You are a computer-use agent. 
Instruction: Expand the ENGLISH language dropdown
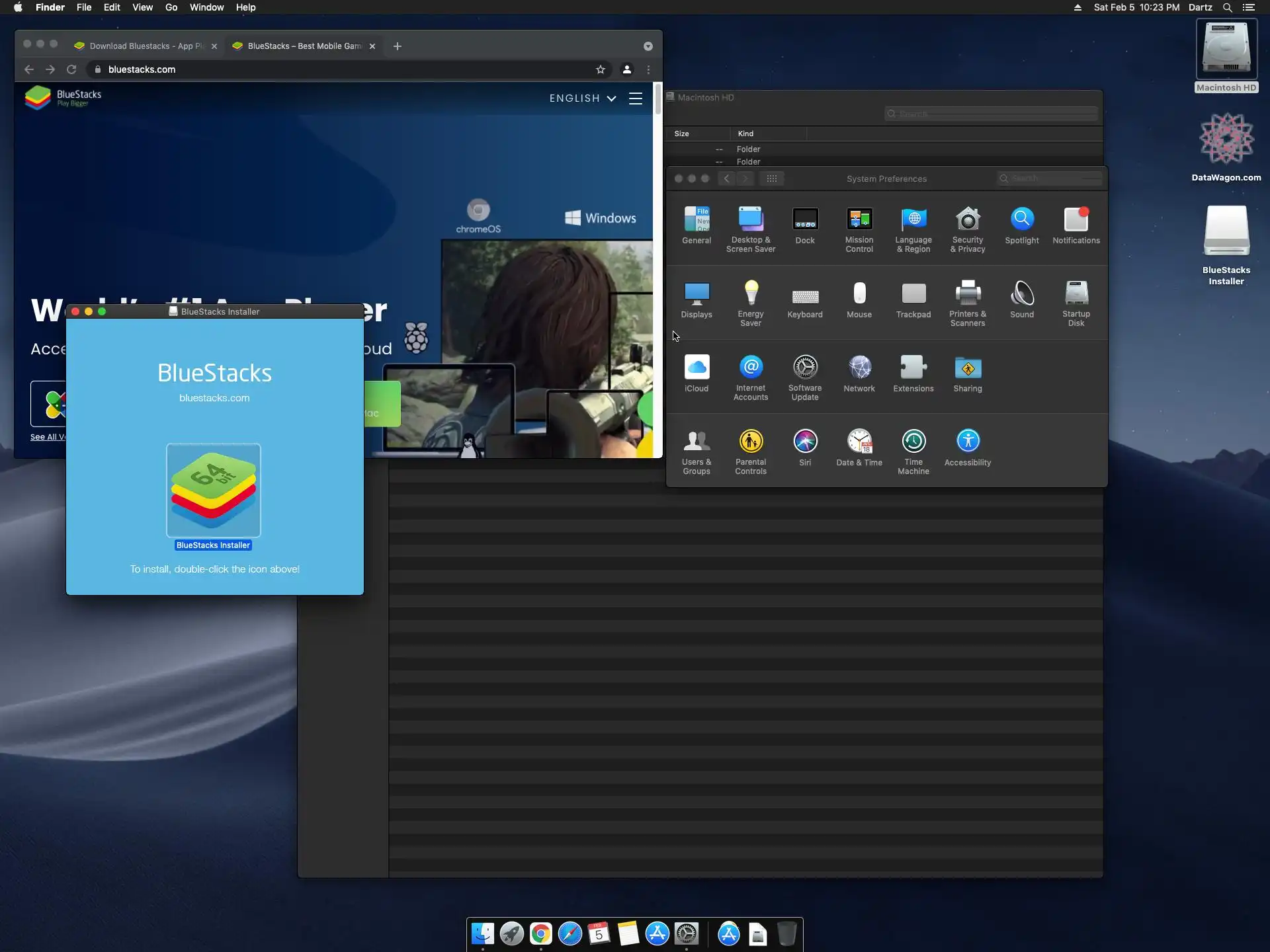[x=582, y=99]
